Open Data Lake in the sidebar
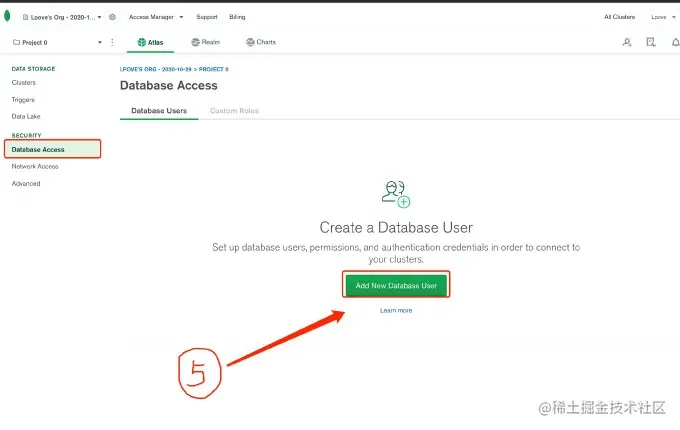Viewport: 680px width, 430px height. [26, 116]
